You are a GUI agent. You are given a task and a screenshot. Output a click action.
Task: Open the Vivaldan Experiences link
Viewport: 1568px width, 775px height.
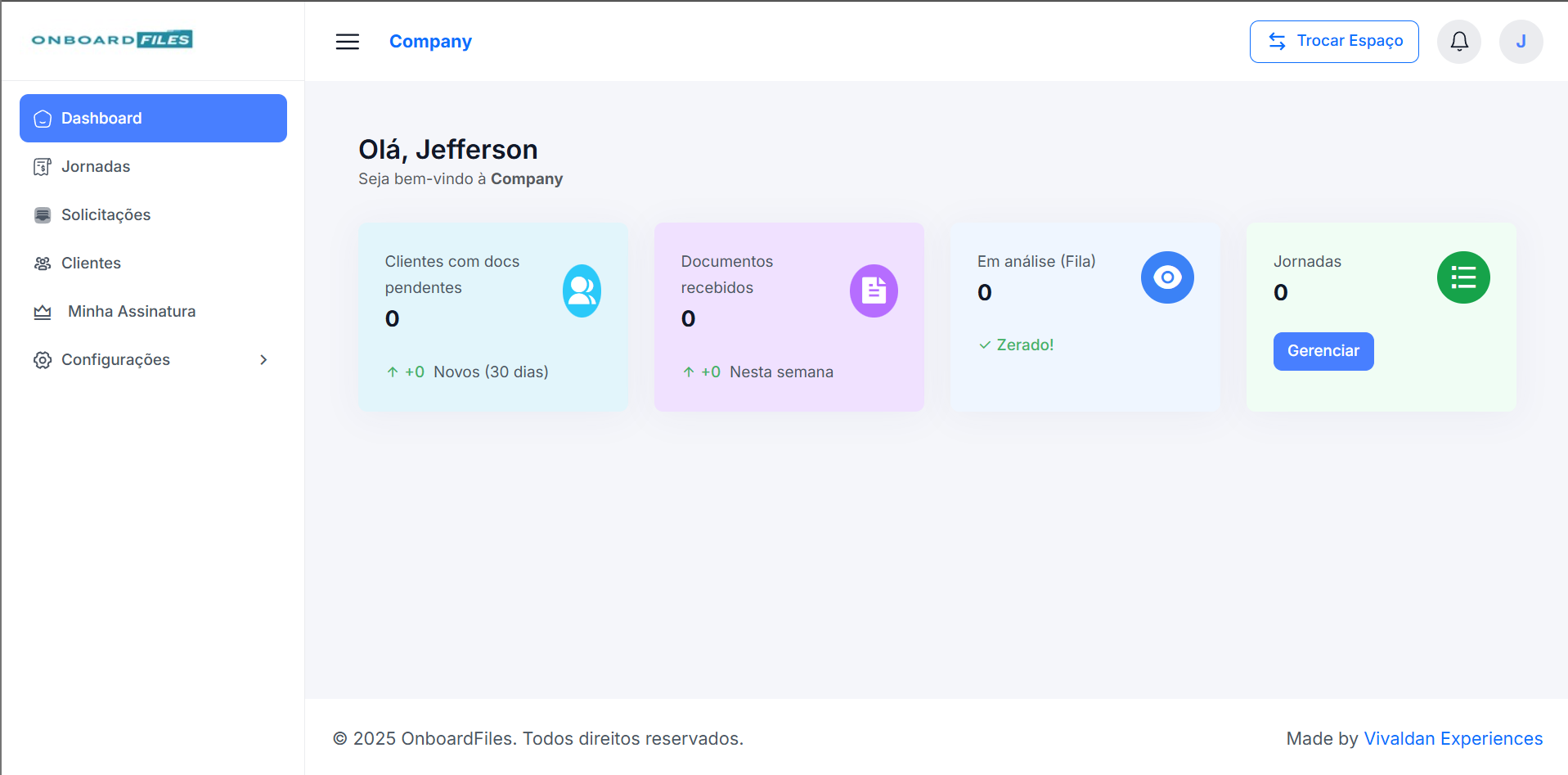click(x=1453, y=739)
